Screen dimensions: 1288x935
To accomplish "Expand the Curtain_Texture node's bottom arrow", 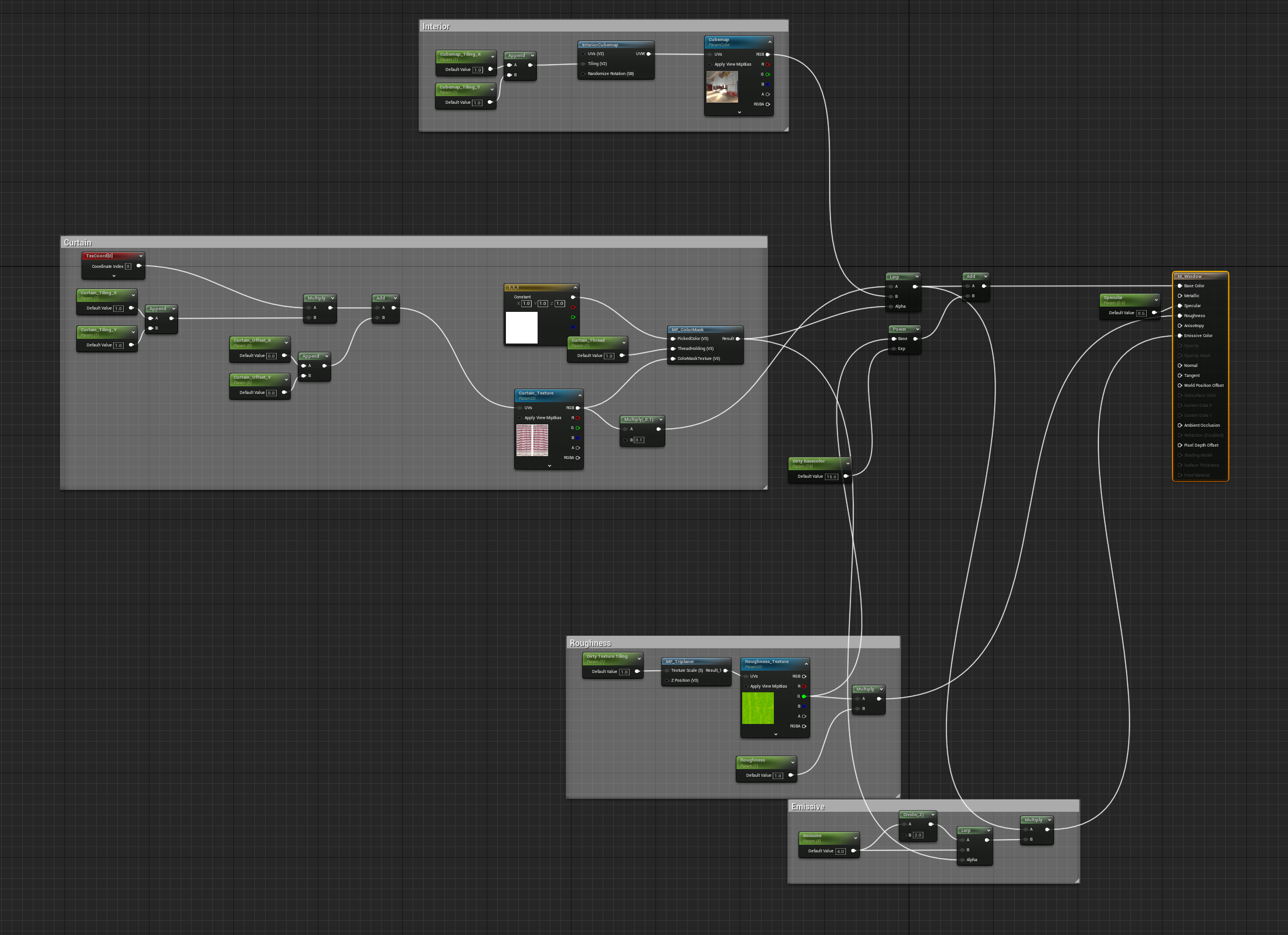I will 549,465.
